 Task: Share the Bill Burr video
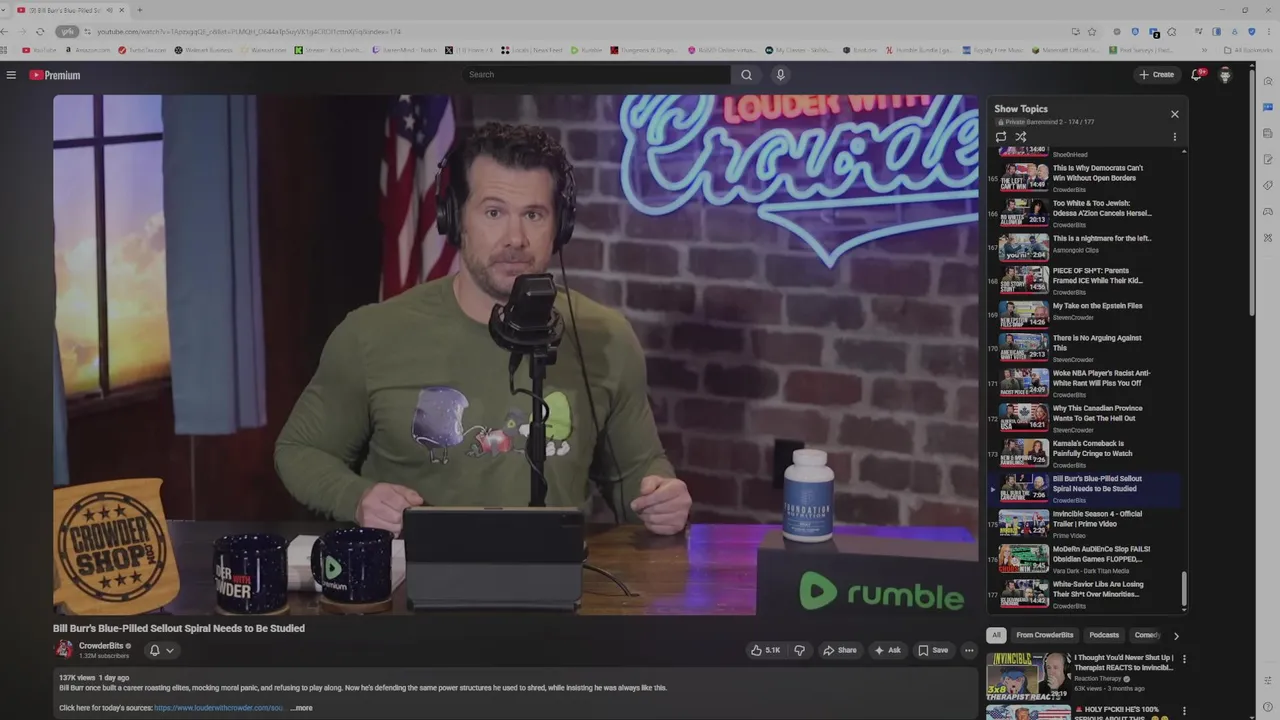click(840, 650)
